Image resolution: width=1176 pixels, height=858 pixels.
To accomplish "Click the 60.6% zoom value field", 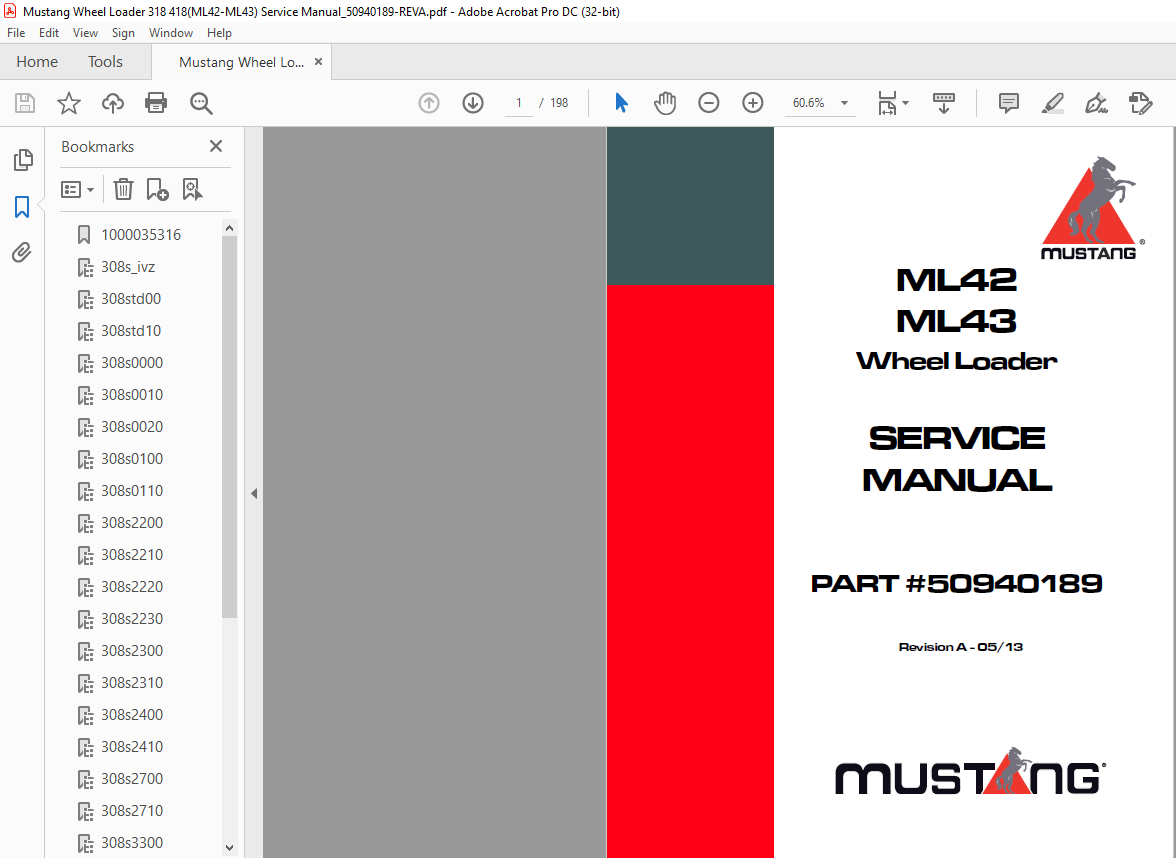I will pos(808,103).
